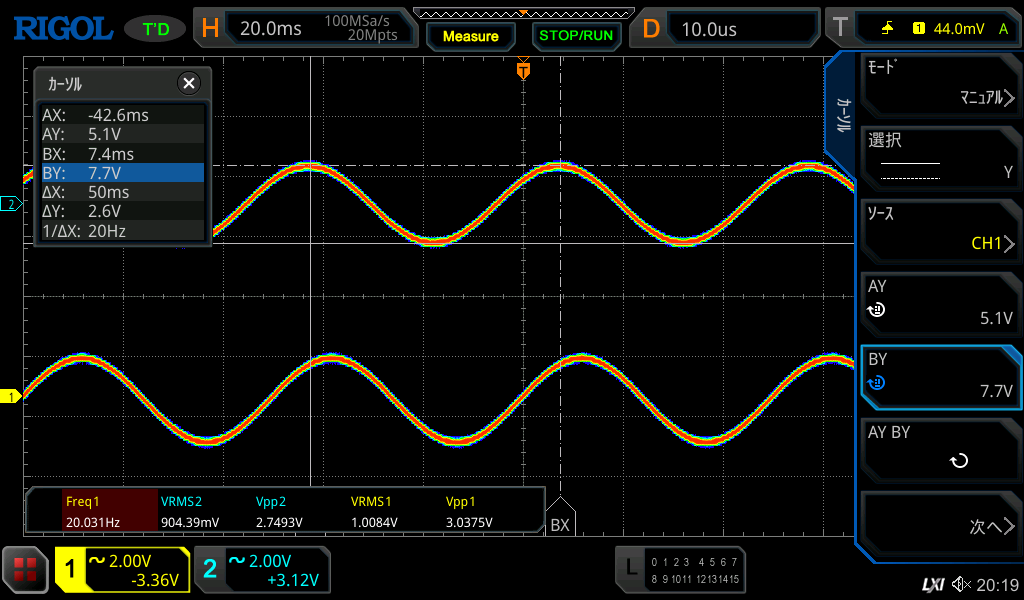The height and width of the screenshot is (600, 1024).
Task: Click the AY BY rotate icon
Action: pyautogui.click(x=958, y=461)
